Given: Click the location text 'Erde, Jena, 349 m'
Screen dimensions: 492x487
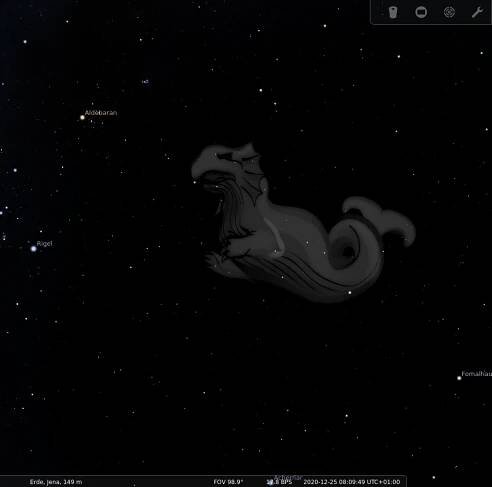Looking at the screenshot, I should pyautogui.click(x=56, y=482).
